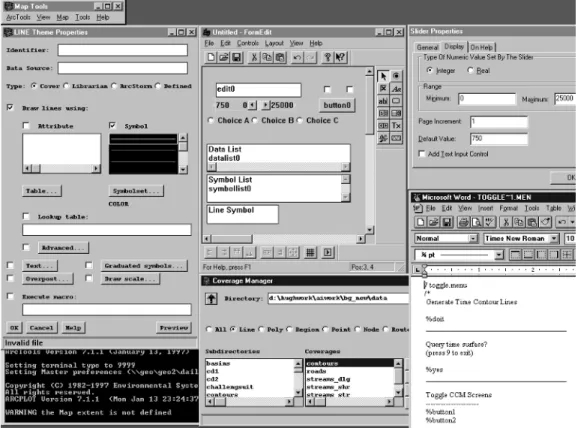Click symbol list scroll down arrow in LINE Theme
This screenshot has width=578, height=428.
183,170
